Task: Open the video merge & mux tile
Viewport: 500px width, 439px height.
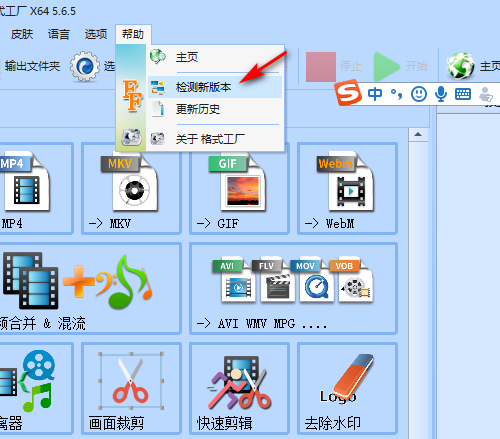Action: click(90, 288)
